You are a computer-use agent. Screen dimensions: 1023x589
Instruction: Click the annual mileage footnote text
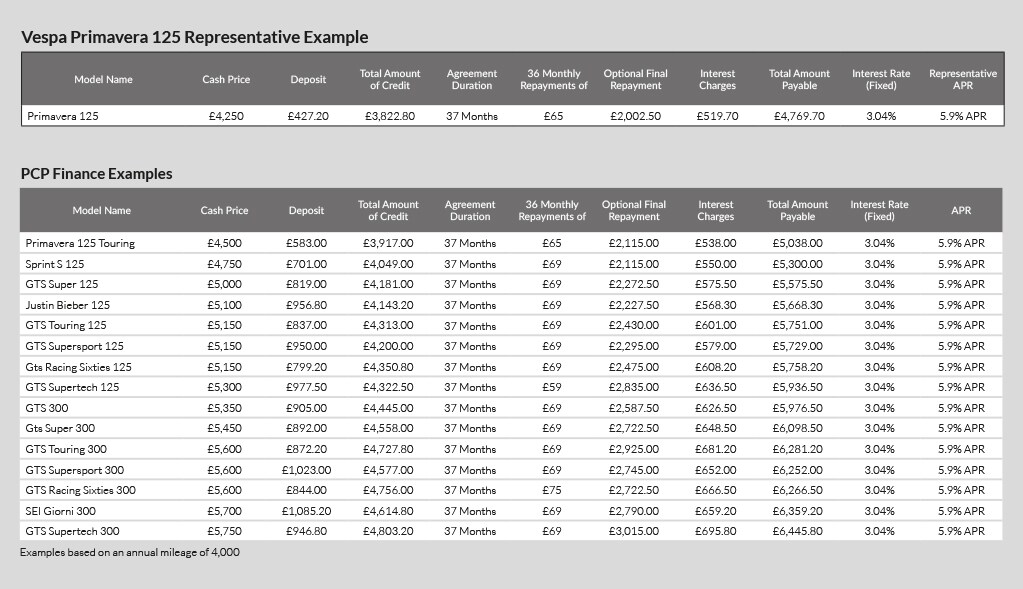pyautogui.click(x=130, y=552)
